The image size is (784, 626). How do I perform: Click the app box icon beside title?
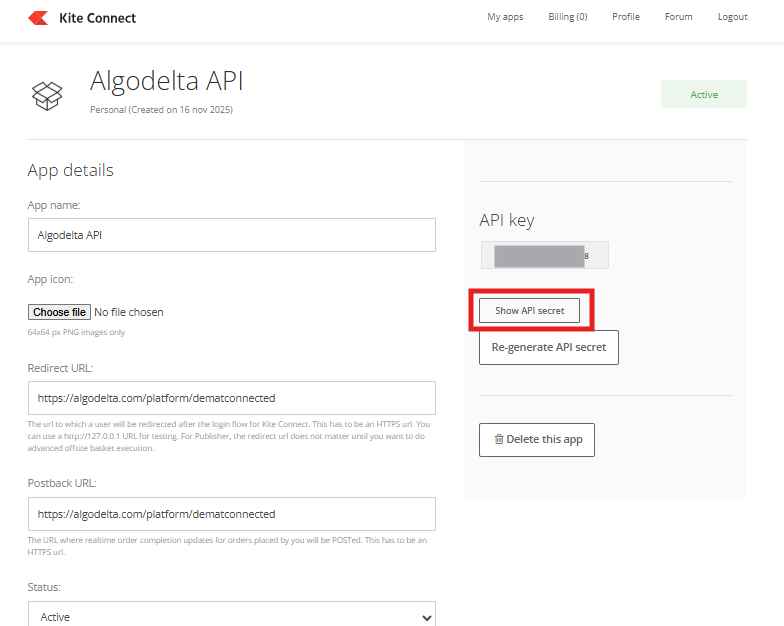click(47, 94)
